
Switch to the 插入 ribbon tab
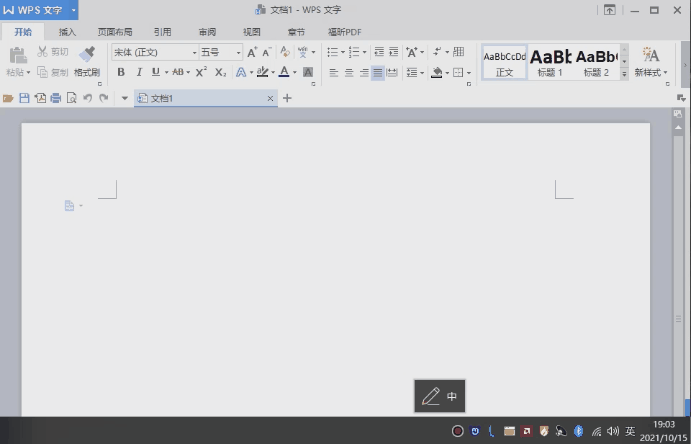click(x=67, y=32)
